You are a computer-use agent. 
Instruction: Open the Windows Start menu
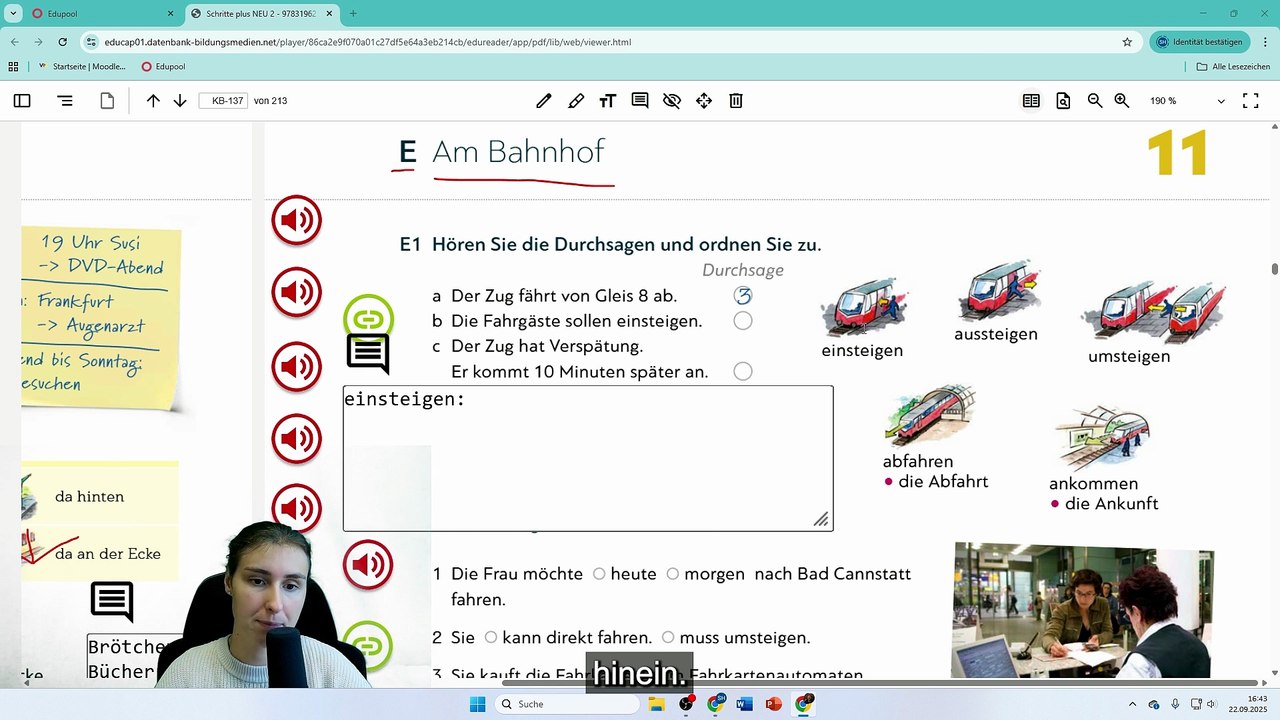tap(478, 704)
